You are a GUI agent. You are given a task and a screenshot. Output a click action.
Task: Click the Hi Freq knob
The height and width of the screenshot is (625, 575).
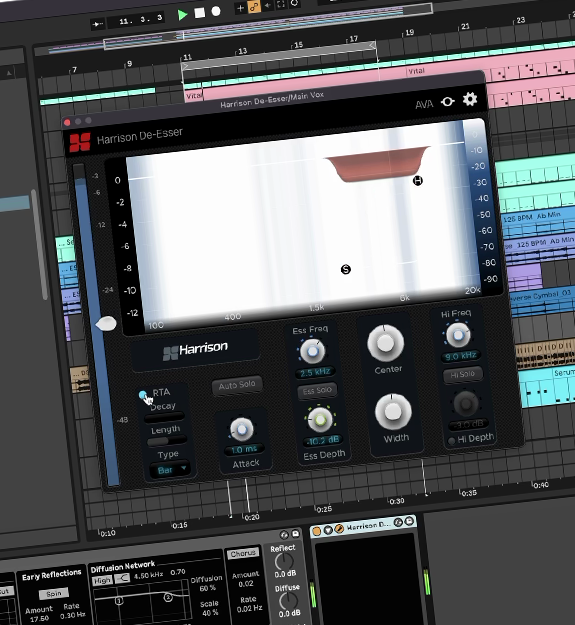(458, 335)
